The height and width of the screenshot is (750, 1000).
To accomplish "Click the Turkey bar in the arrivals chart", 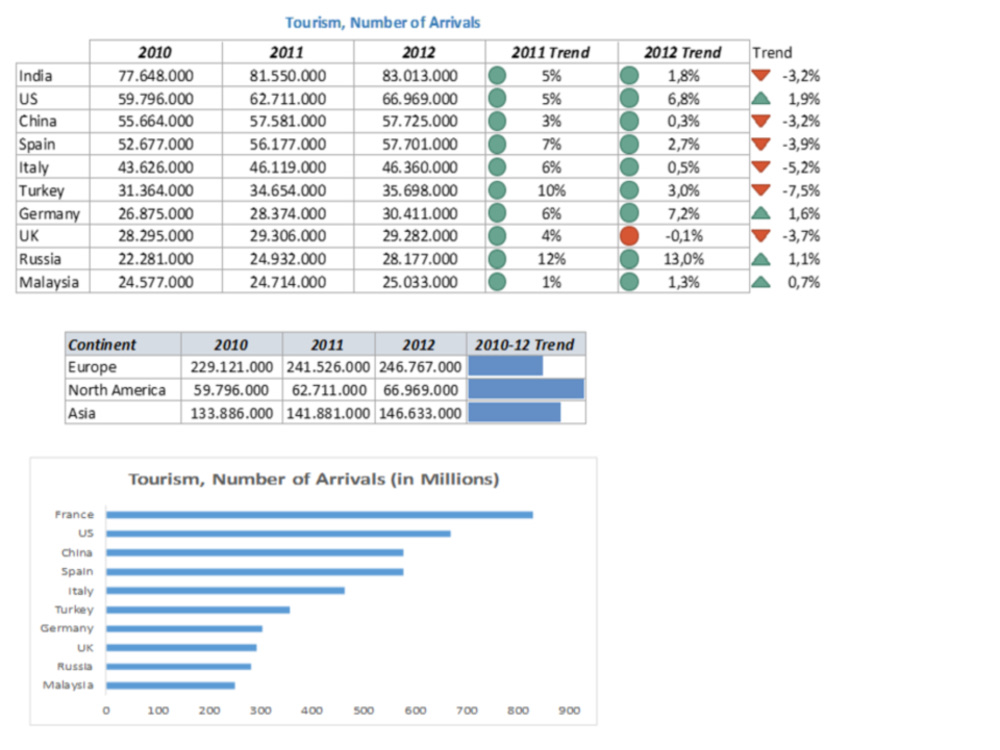I will click(198, 610).
